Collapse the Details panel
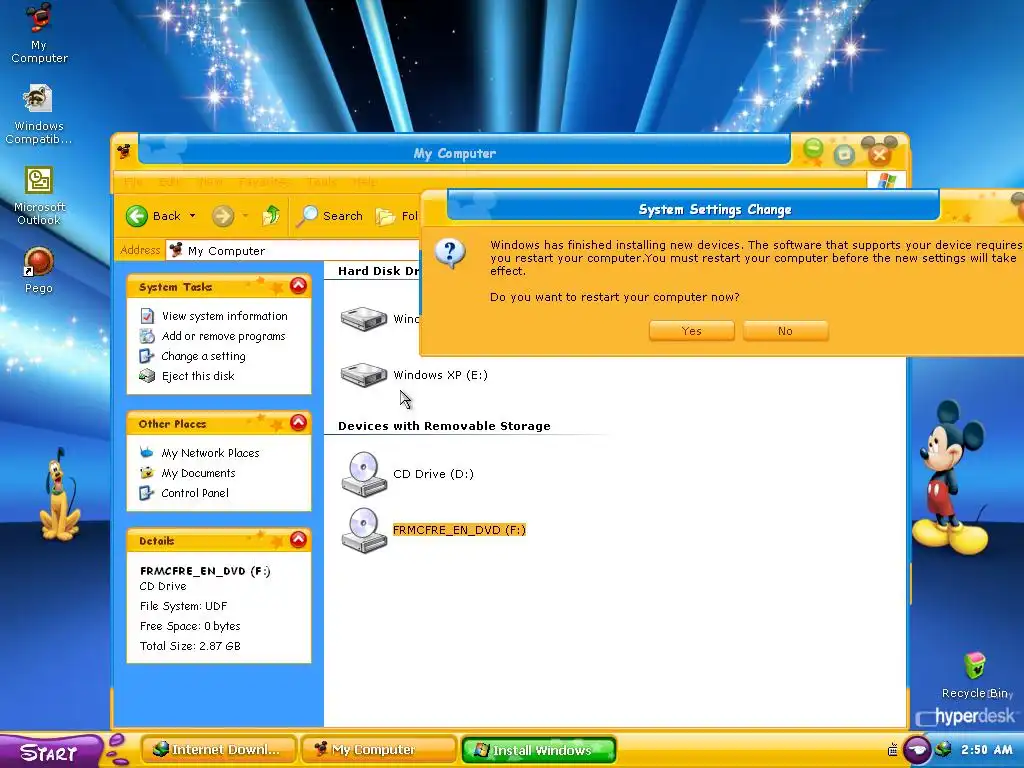This screenshot has height=768, width=1024. (x=298, y=539)
